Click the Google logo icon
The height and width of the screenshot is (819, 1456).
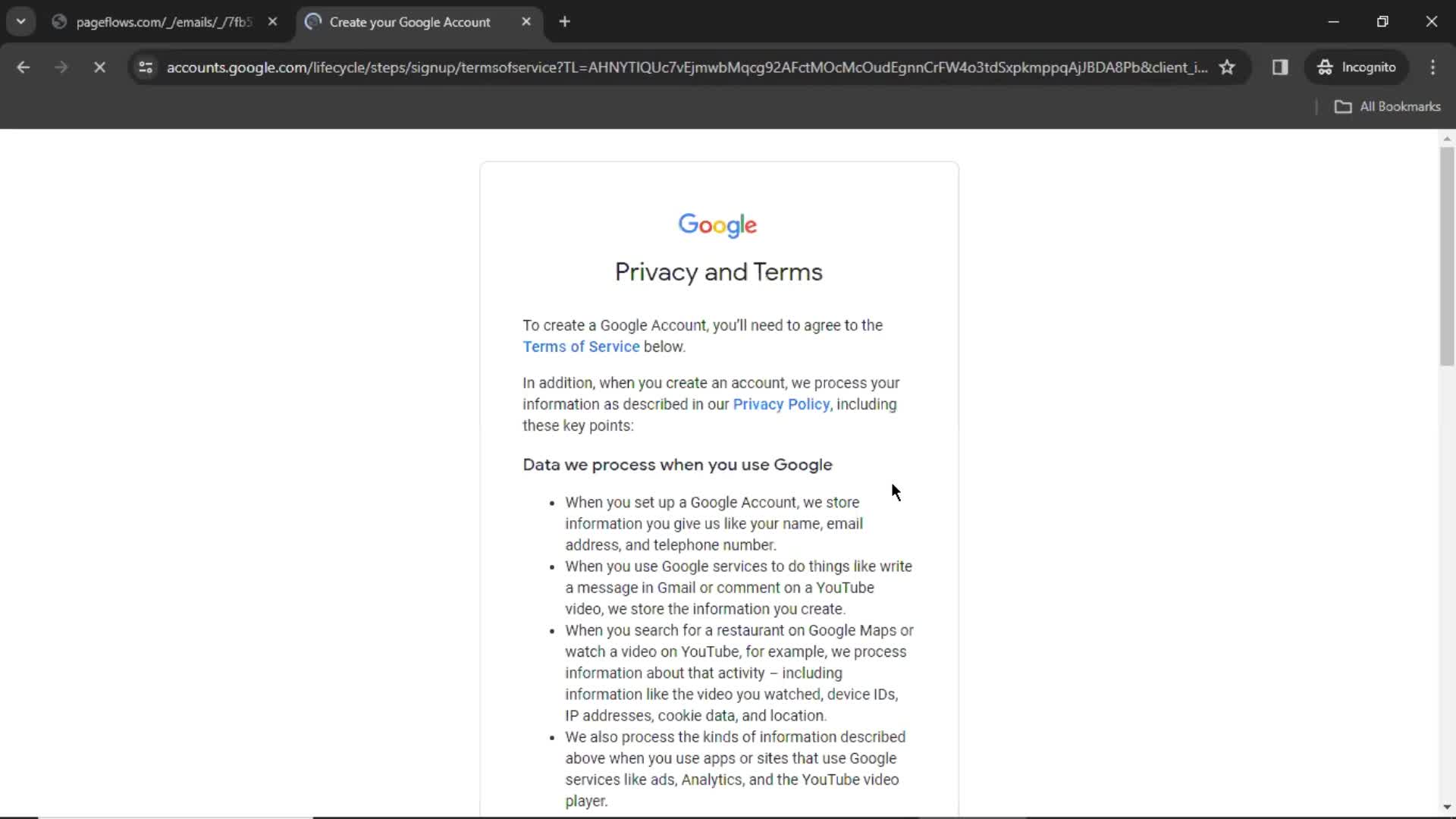[718, 225]
